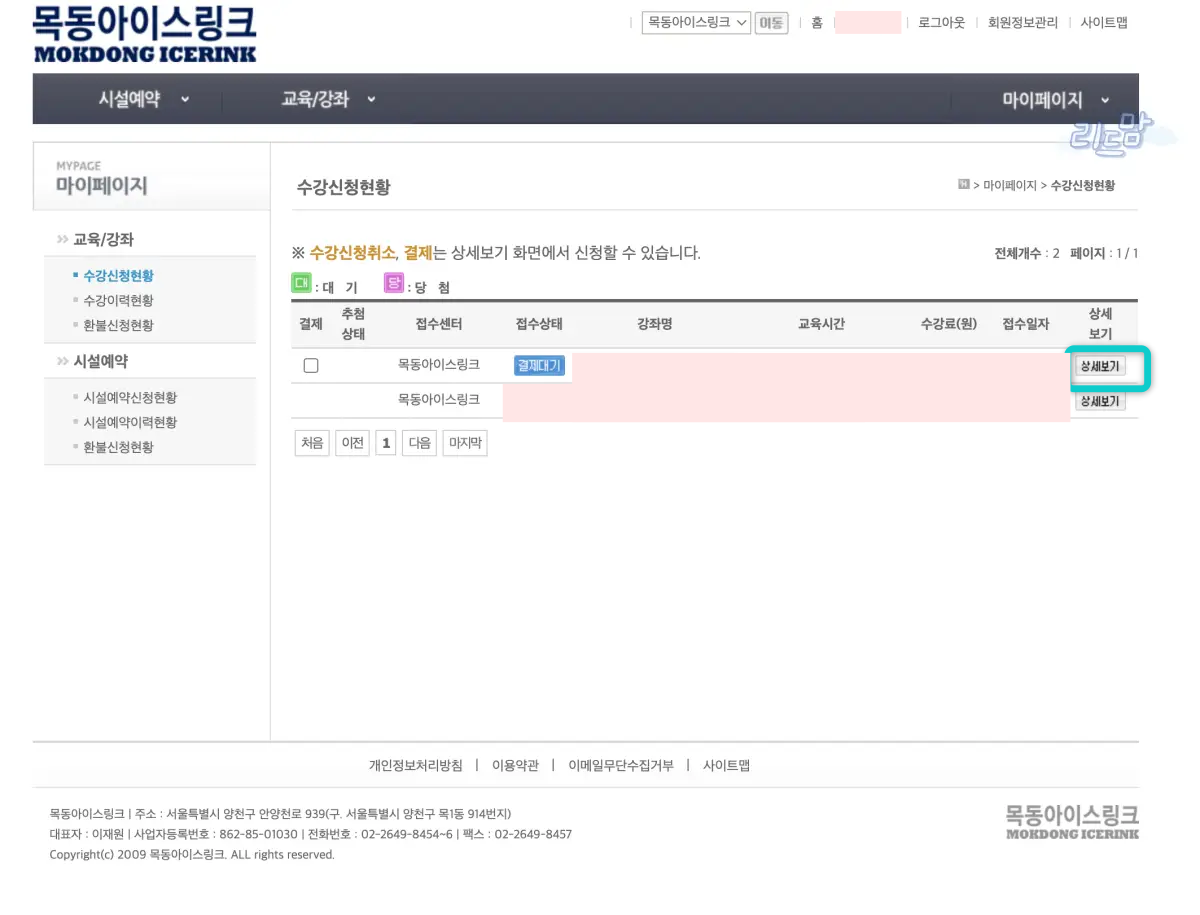1200x915 pixels.
Task: Open 이용약관 footer link
Action: click(x=515, y=765)
